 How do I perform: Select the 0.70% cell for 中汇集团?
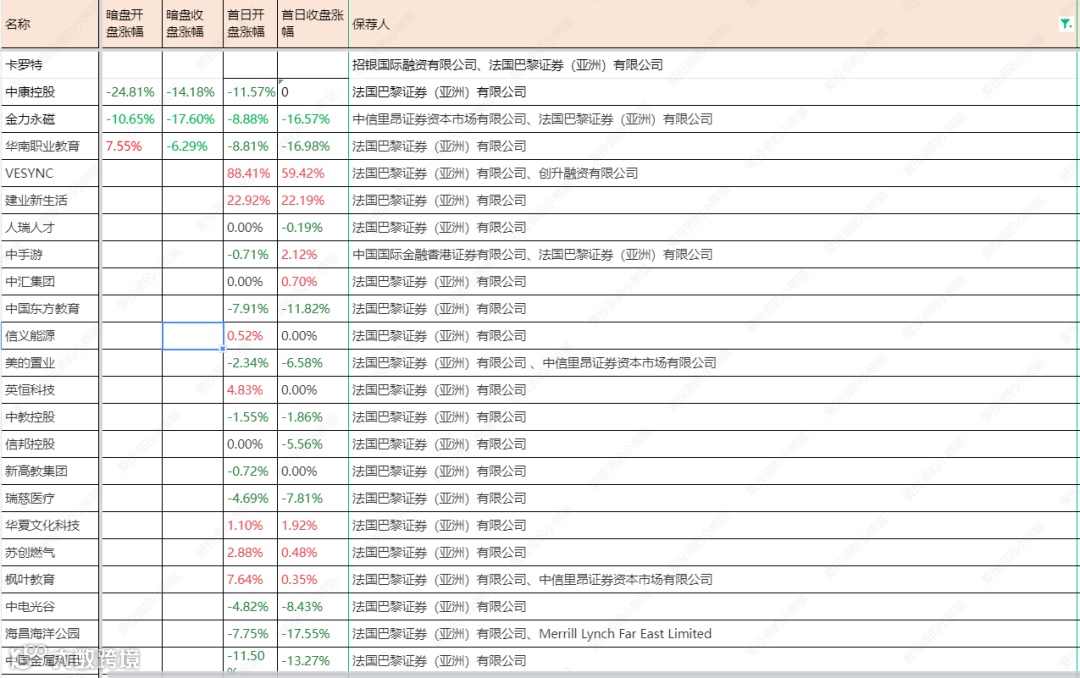[313, 282]
